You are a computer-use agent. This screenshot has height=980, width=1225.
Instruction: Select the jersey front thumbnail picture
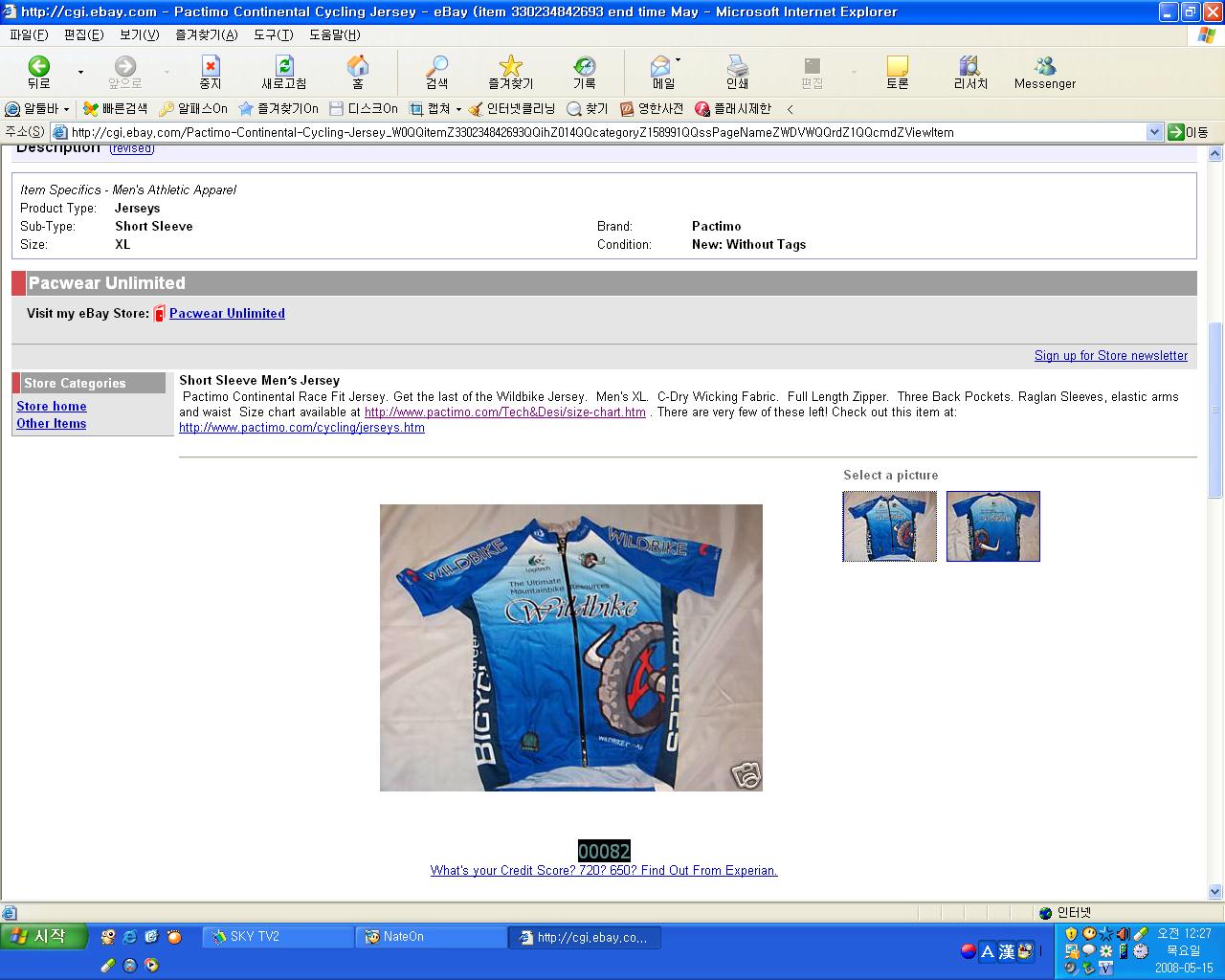click(890, 526)
